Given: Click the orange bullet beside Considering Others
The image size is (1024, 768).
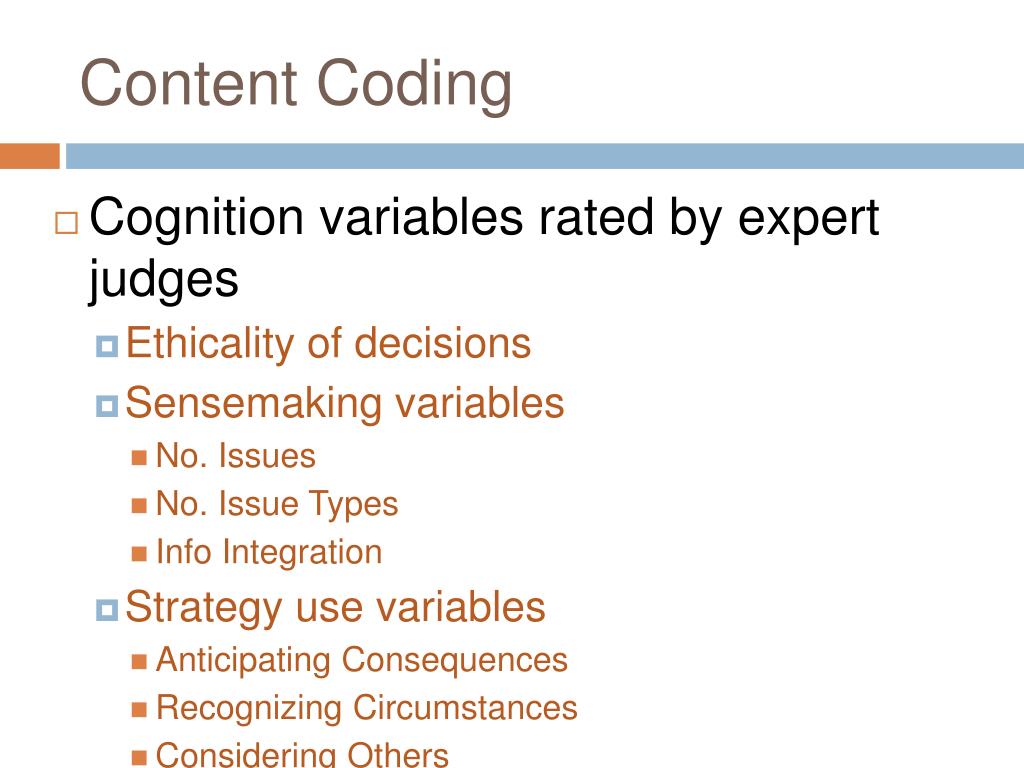Looking at the screenshot, I should click(x=139, y=758).
